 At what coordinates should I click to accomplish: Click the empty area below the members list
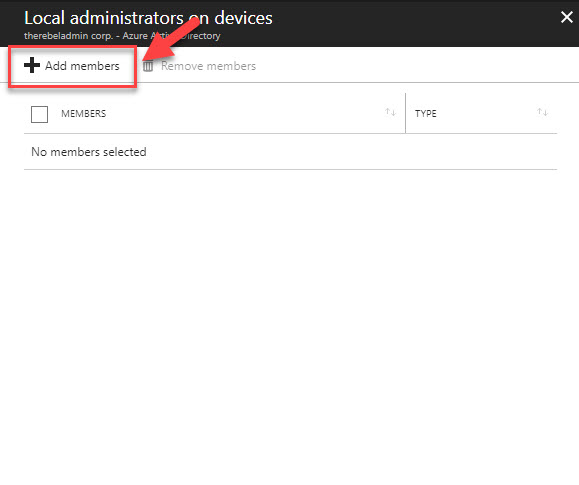(x=291, y=325)
